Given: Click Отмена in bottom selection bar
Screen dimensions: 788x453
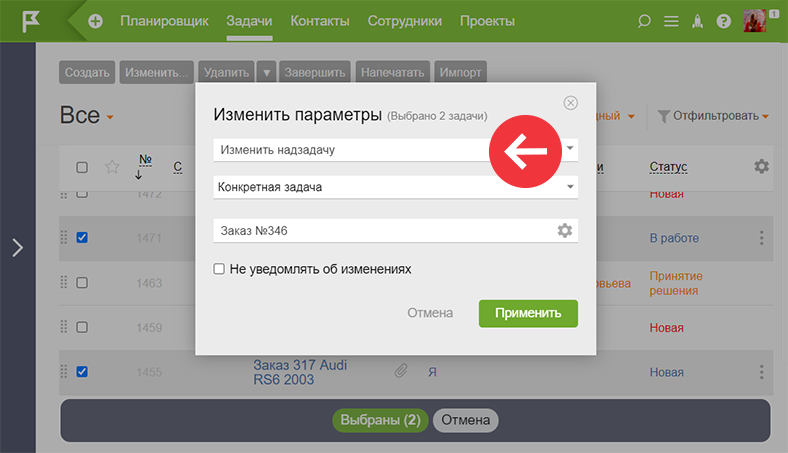Looking at the screenshot, I should 465,420.
